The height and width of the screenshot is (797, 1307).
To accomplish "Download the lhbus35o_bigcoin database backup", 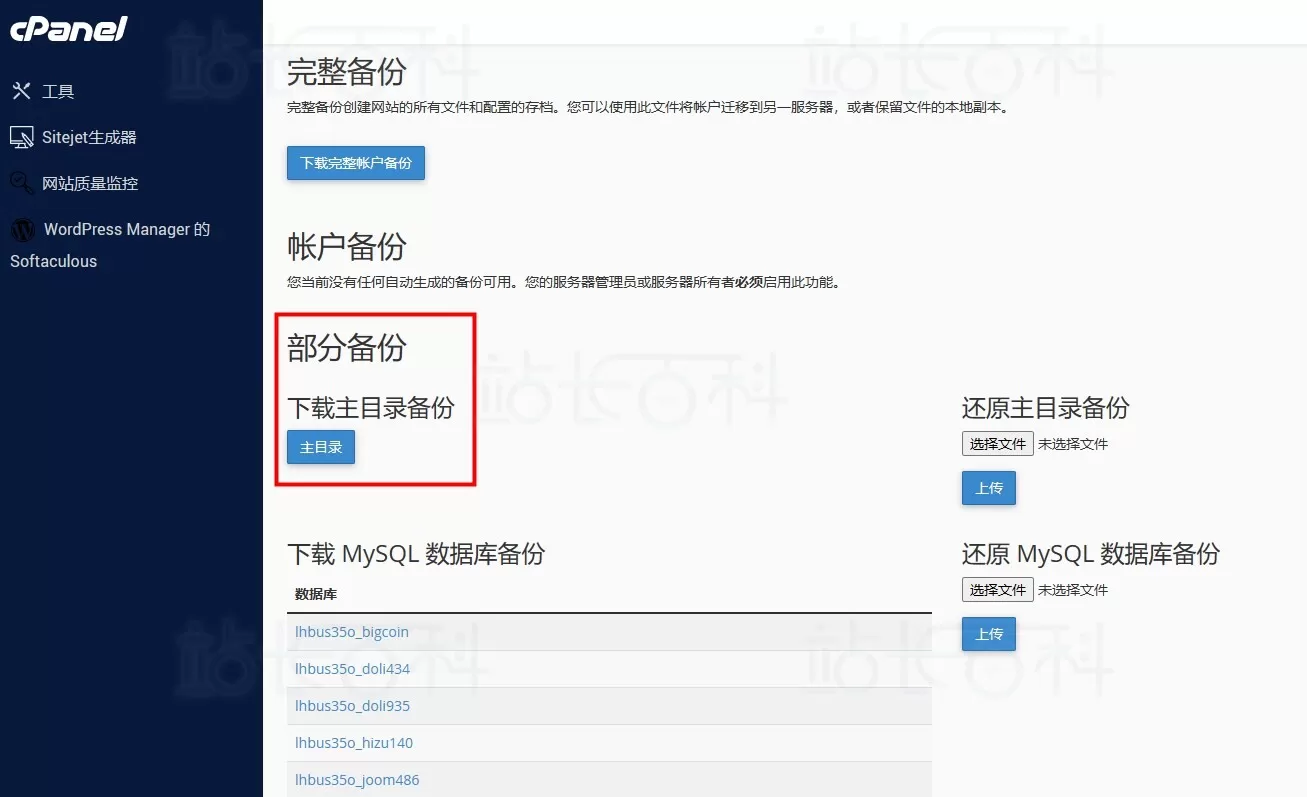I will coord(352,631).
